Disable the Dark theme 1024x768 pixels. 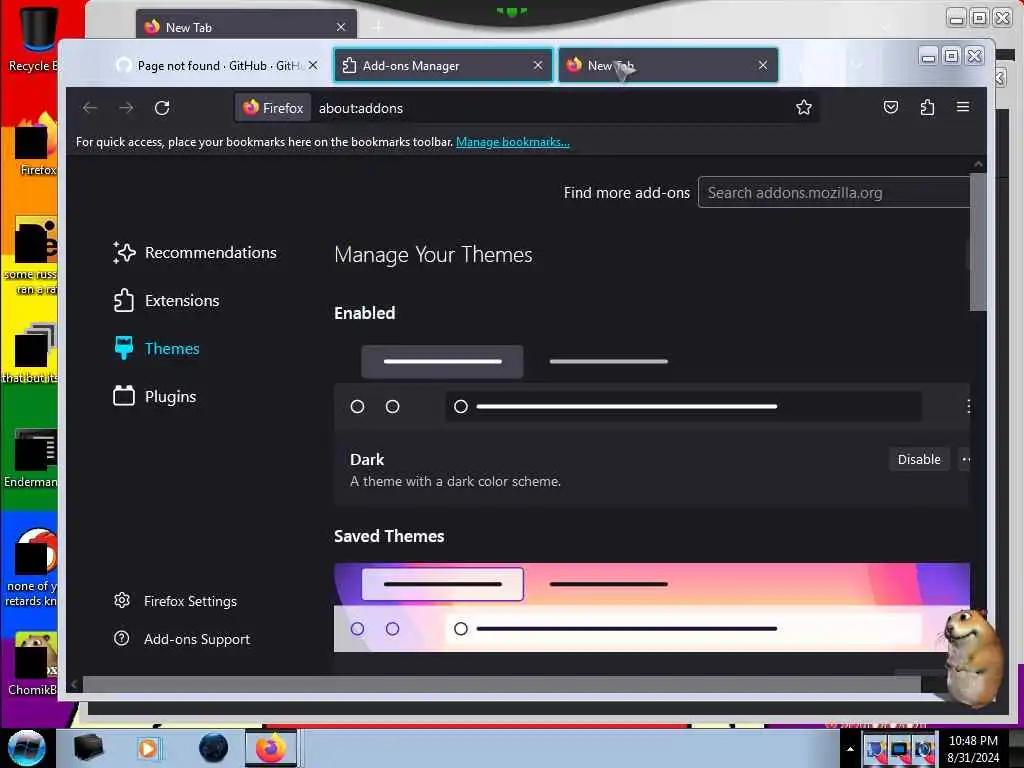tap(919, 460)
